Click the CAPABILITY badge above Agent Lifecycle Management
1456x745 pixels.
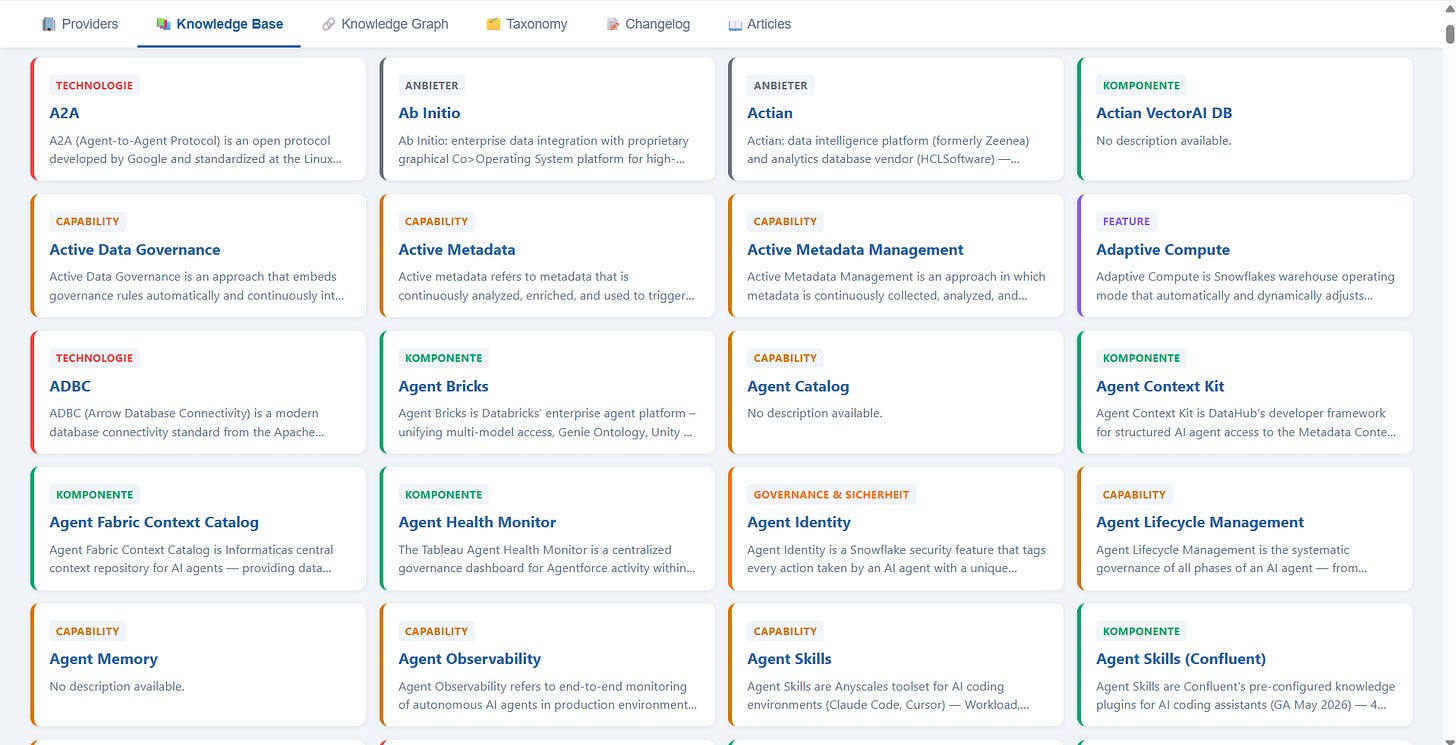point(1134,495)
